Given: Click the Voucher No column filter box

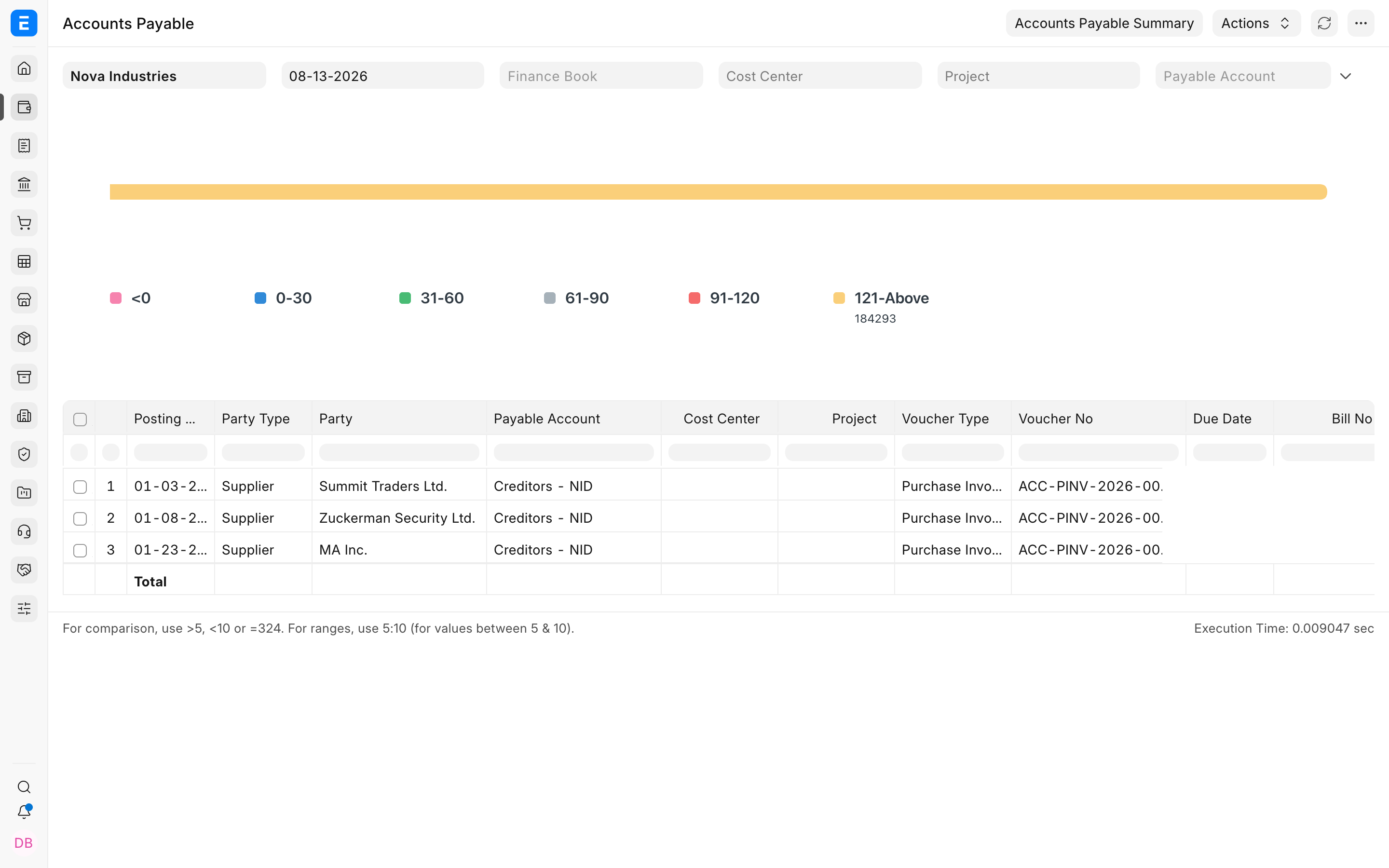Looking at the screenshot, I should [x=1098, y=452].
